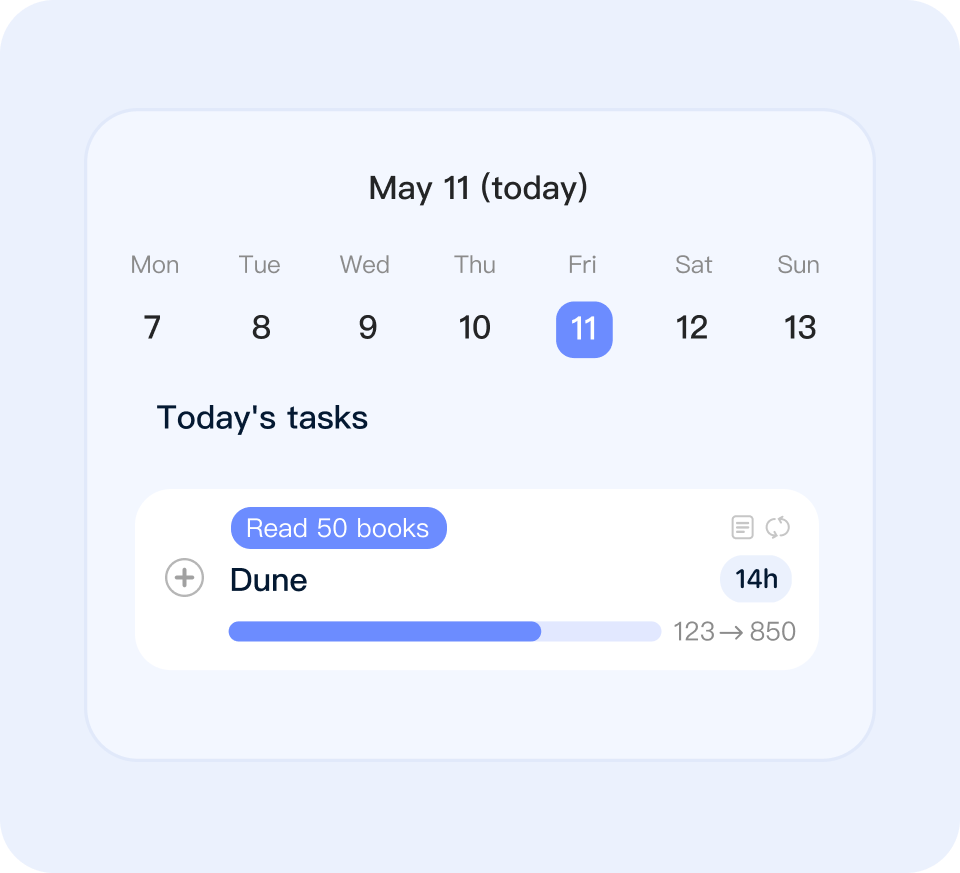This screenshot has width=960, height=873.
Task: Open the notes icon on Dune task
Action: click(742, 527)
